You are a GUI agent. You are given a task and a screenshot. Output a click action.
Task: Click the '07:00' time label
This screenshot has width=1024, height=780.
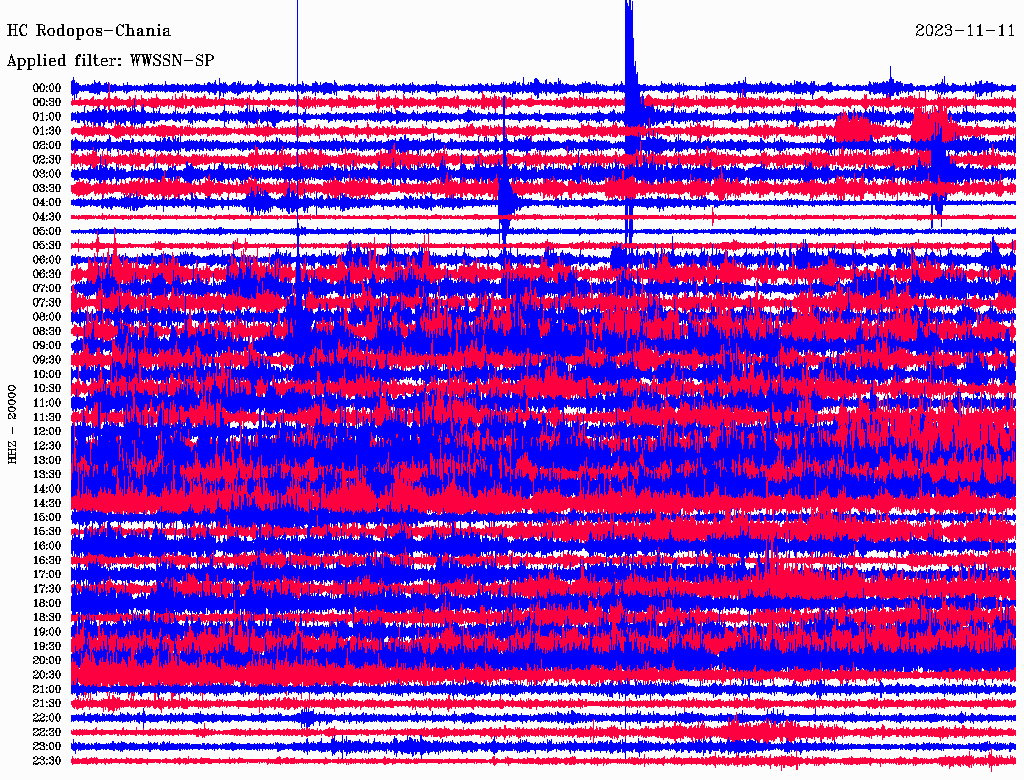[x=47, y=289]
